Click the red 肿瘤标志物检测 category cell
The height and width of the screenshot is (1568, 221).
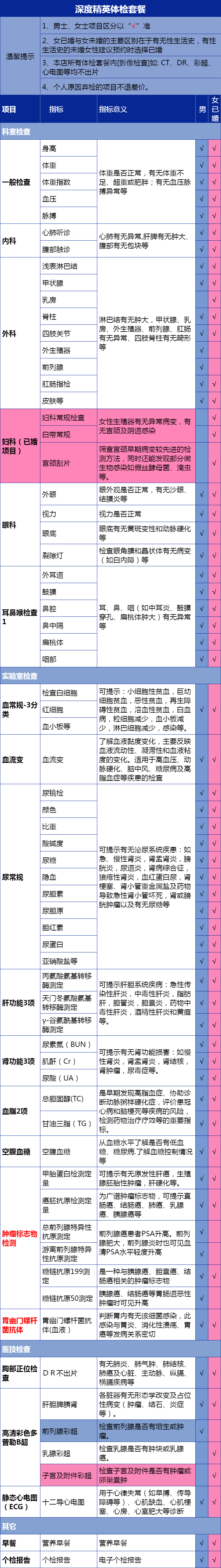coord(20,1238)
